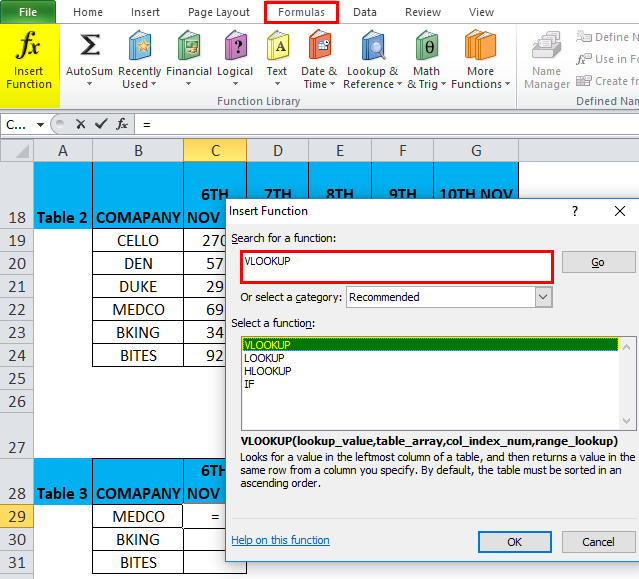639x579 pixels.
Task: Switch to the Insert tab
Action: click(145, 12)
